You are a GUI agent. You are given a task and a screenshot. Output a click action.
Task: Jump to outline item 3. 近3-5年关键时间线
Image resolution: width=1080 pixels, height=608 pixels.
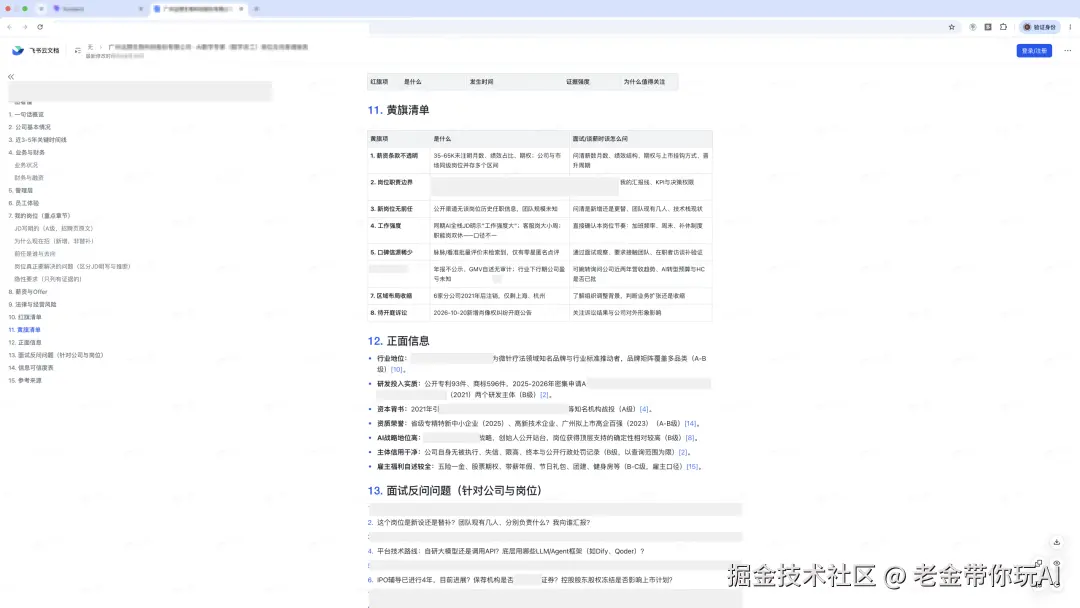38,140
